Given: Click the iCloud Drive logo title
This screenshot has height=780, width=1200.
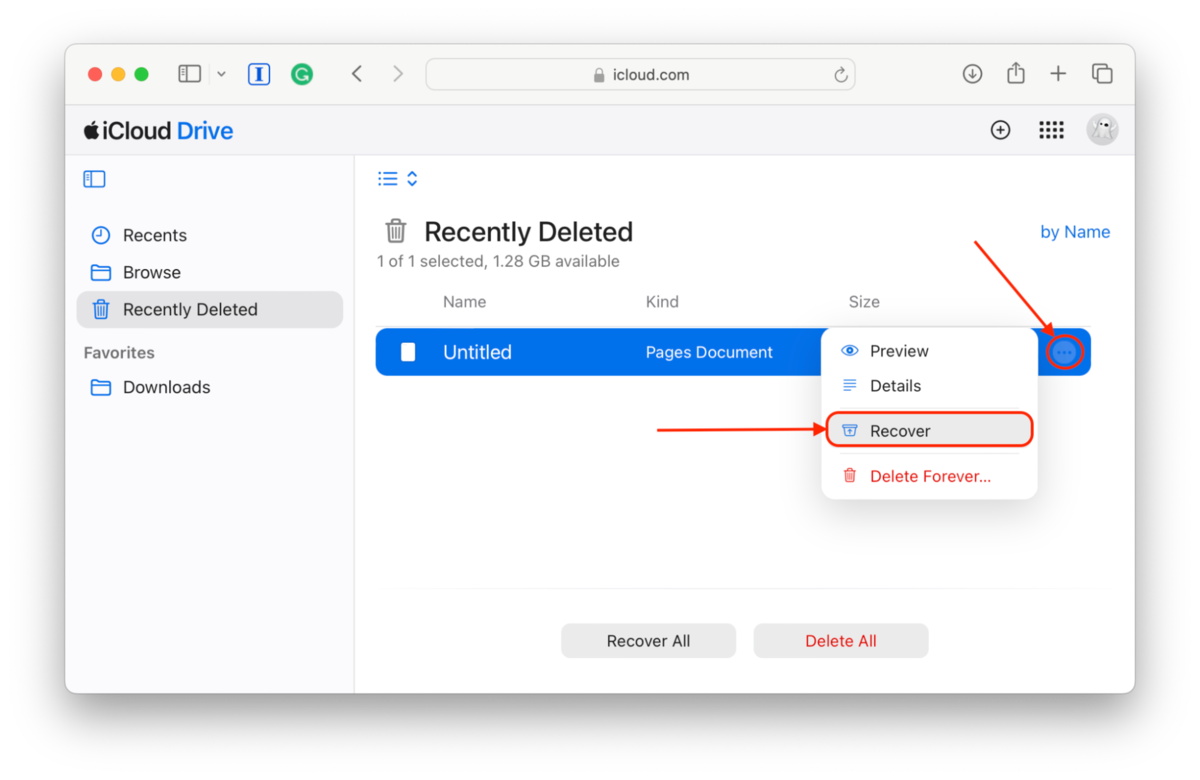Looking at the screenshot, I should click(x=158, y=130).
